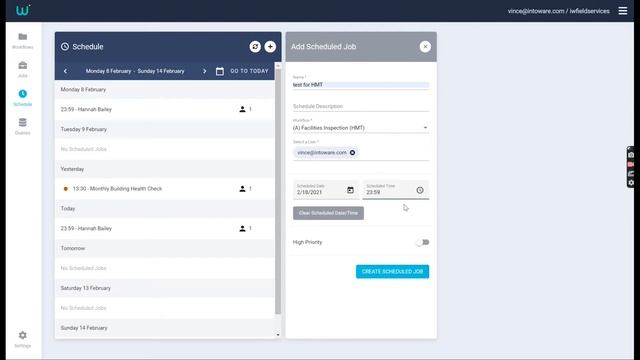The width and height of the screenshot is (640, 360).
Task: Toggle the High Priority switch
Action: (x=423, y=242)
